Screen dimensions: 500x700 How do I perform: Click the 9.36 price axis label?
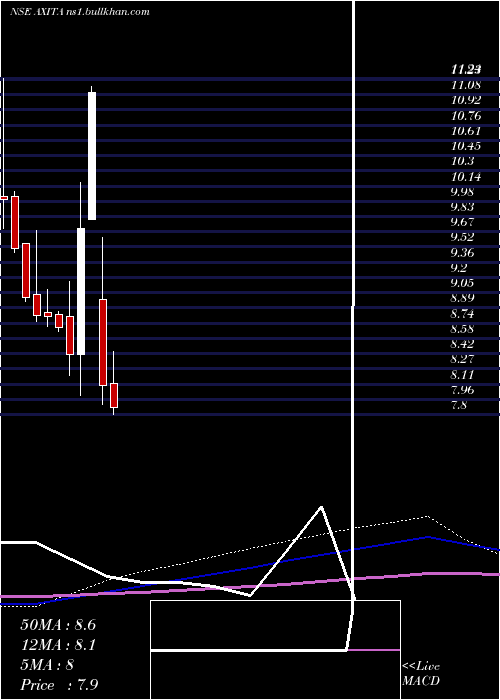pos(462,253)
